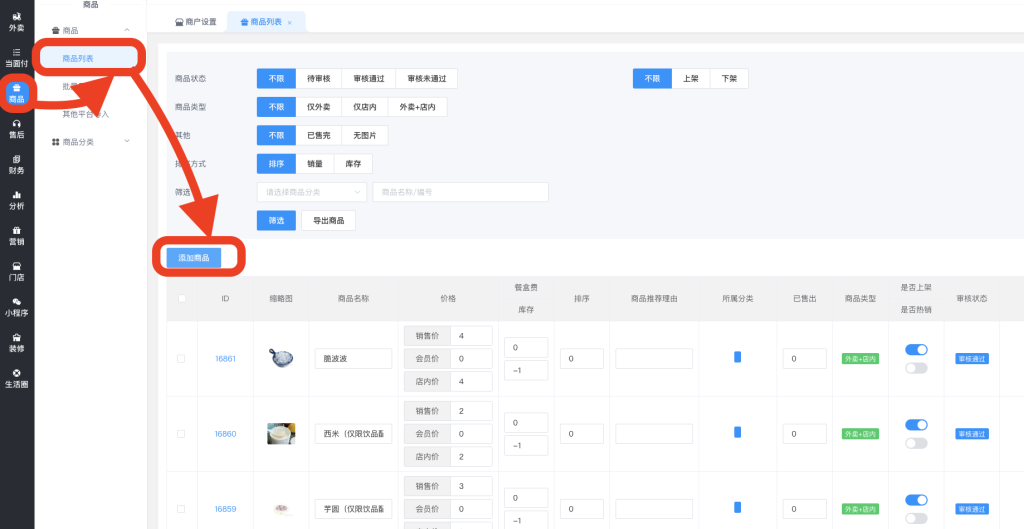Click the blue category swatch for 脆波波
Image resolution: width=1024 pixels, height=529 pixels.
tap(738, 357)
